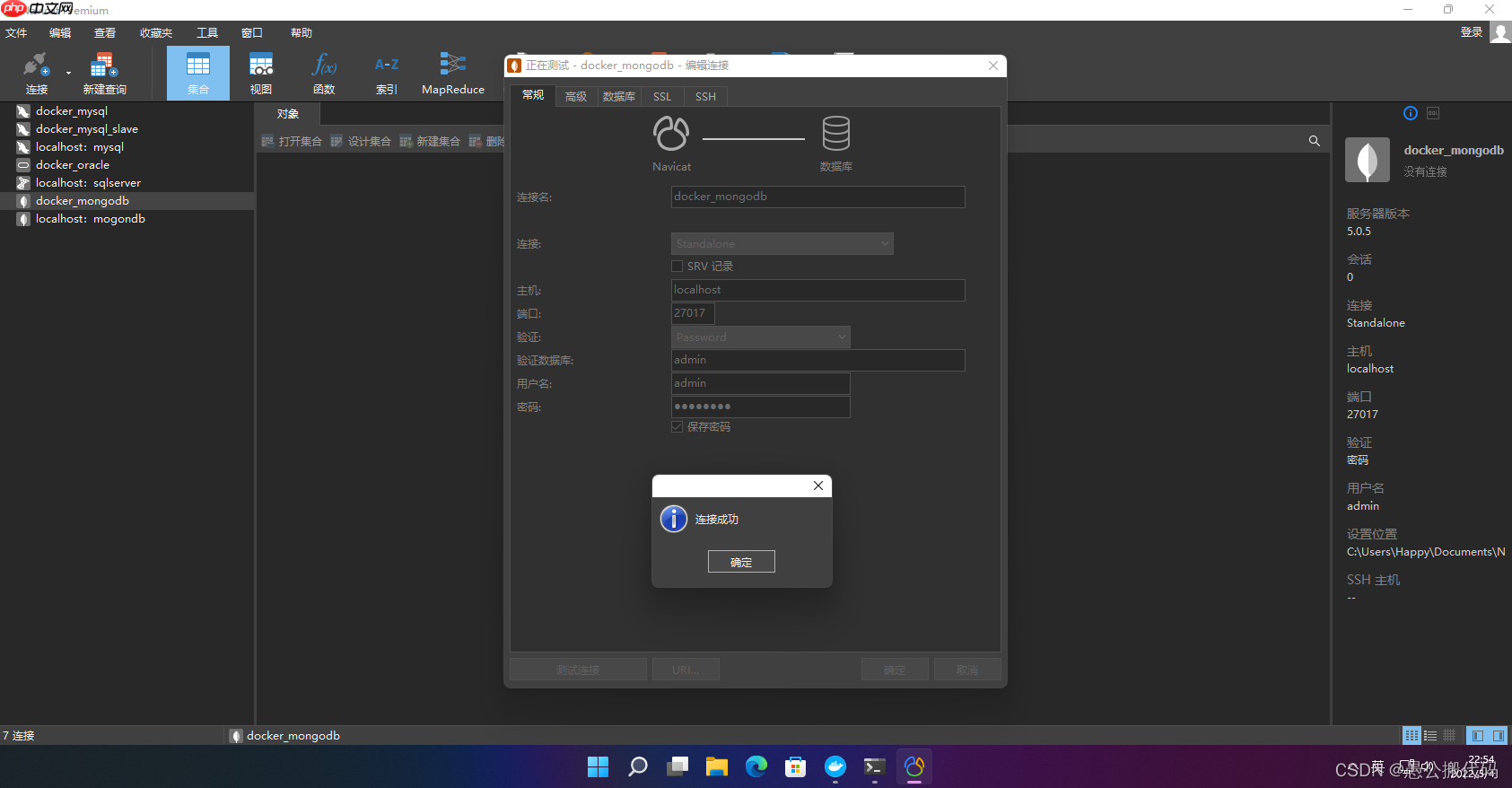Click the 数据库 database cylinder icon
Screen dimensions: 1512x788
(x=836, y=134)
